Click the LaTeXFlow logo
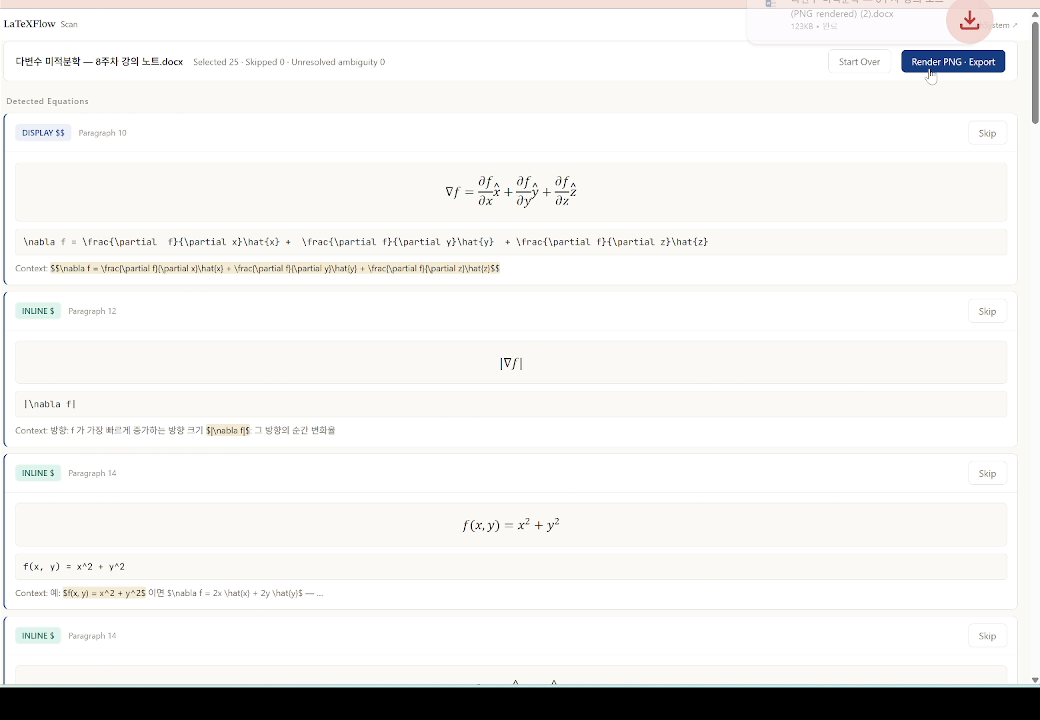The width and height of the screenshot is (1040, 720). pos(30,24)
